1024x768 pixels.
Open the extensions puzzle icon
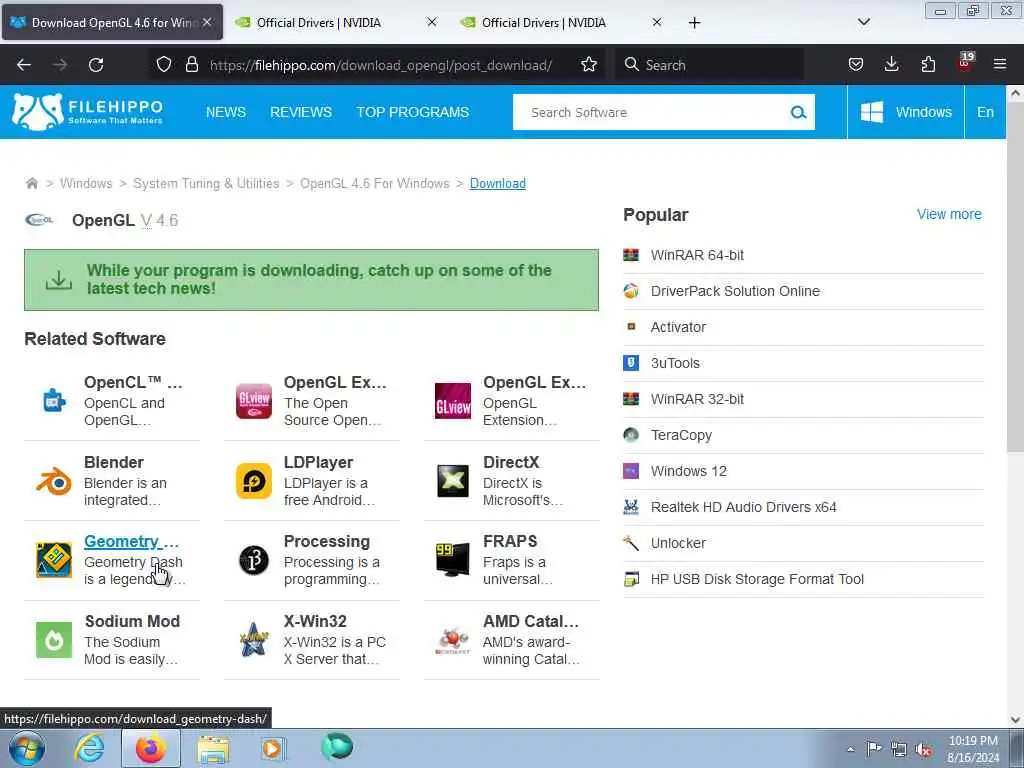pyautogui.click(x=928, y=65)
